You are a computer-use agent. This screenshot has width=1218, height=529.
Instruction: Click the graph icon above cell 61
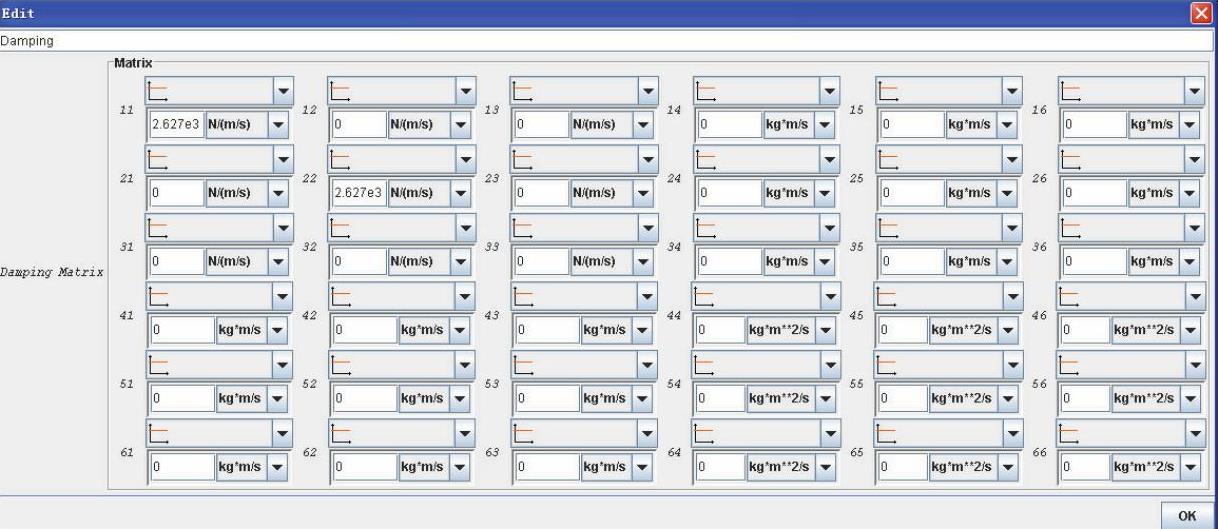click(158, 433)
